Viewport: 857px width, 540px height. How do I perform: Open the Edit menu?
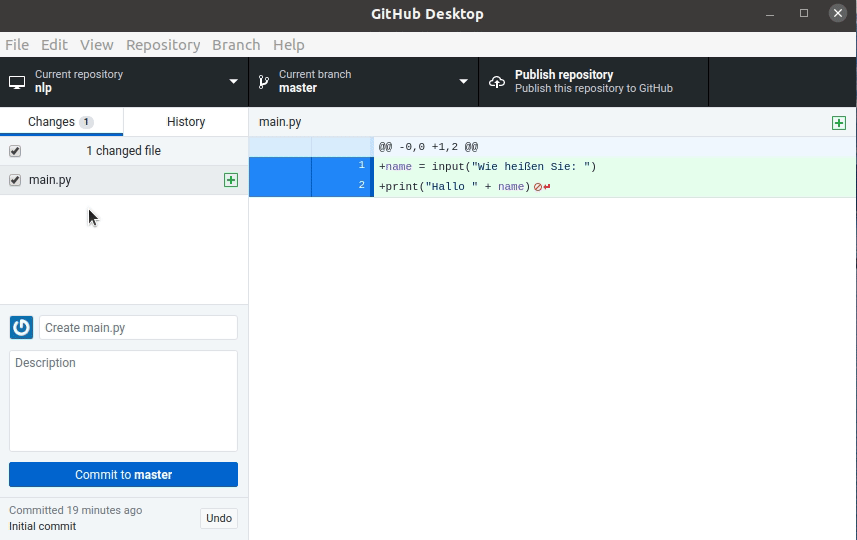point(54,45)
